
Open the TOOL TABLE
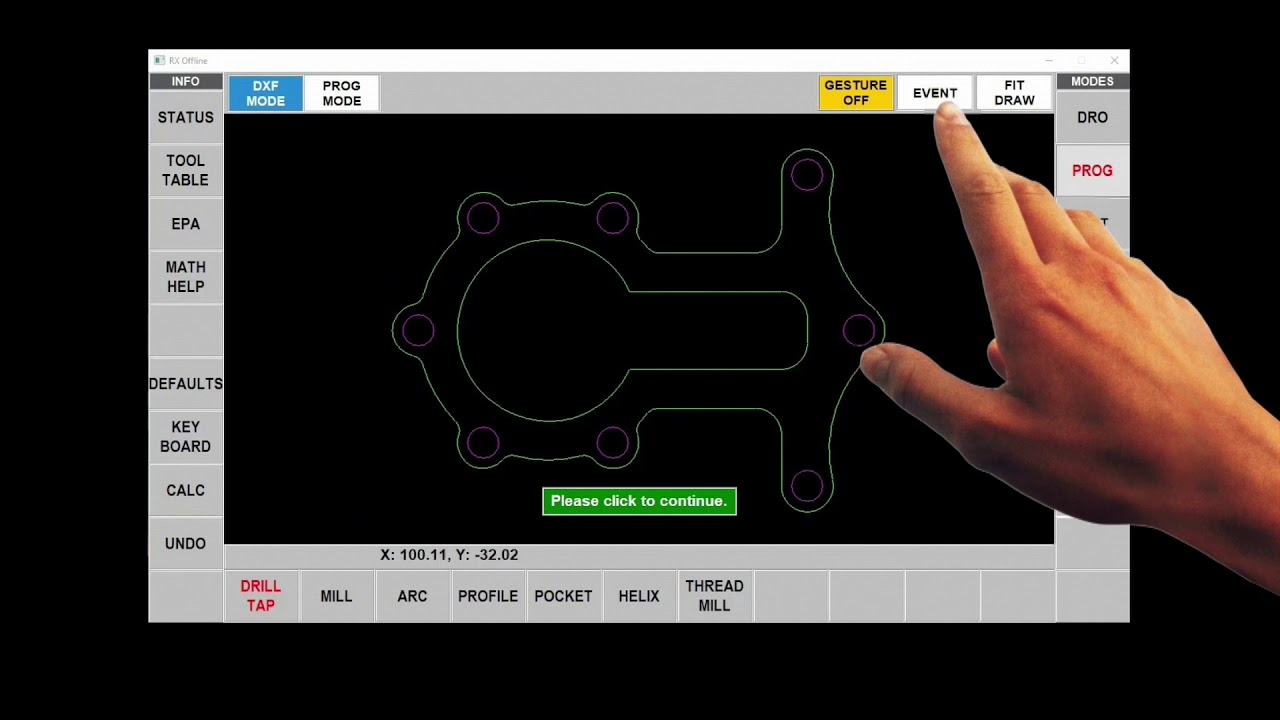pos(186,170)
